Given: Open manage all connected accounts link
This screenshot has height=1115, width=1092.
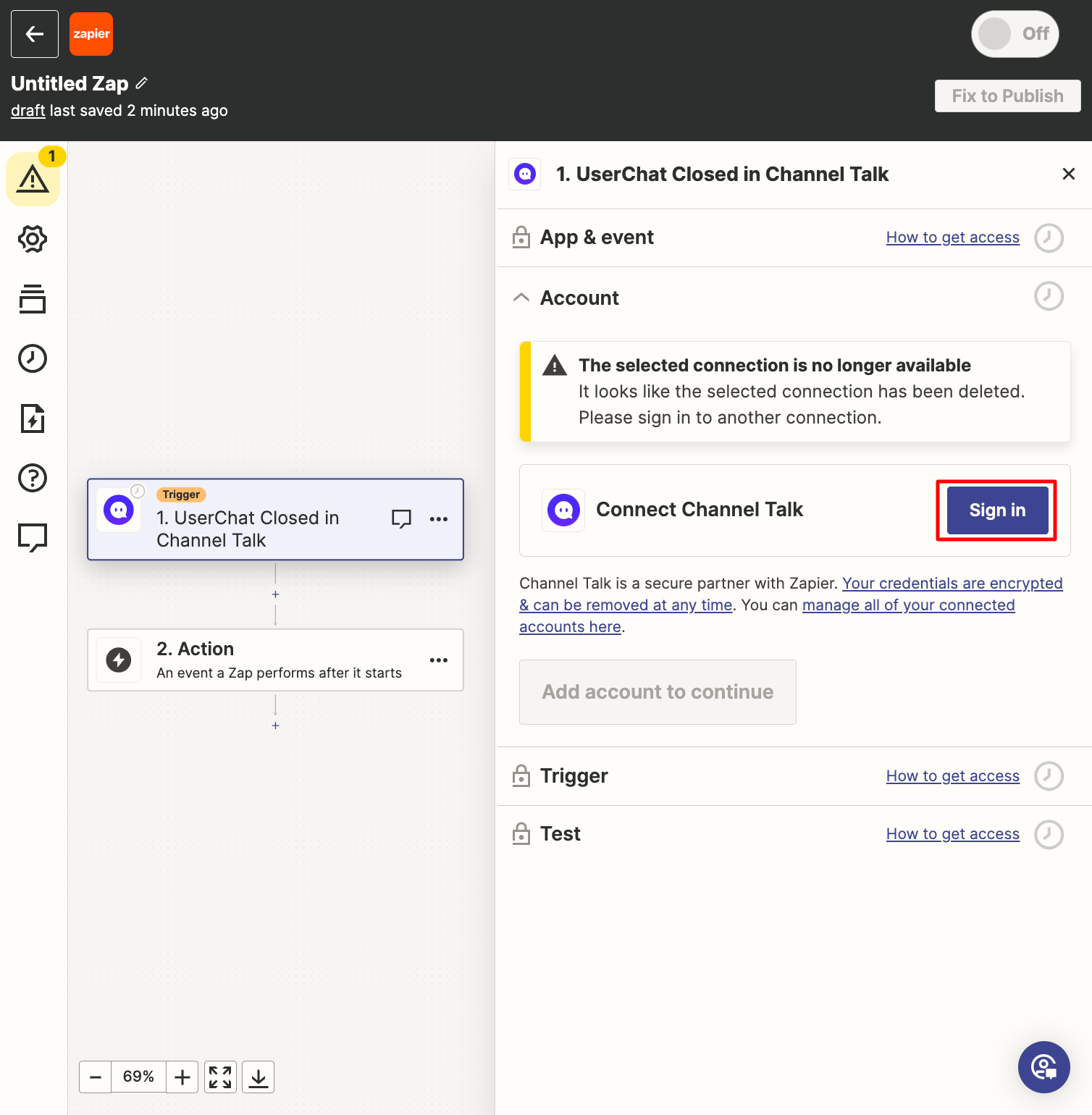Looking at the screenshot, I should coord(908,605).
